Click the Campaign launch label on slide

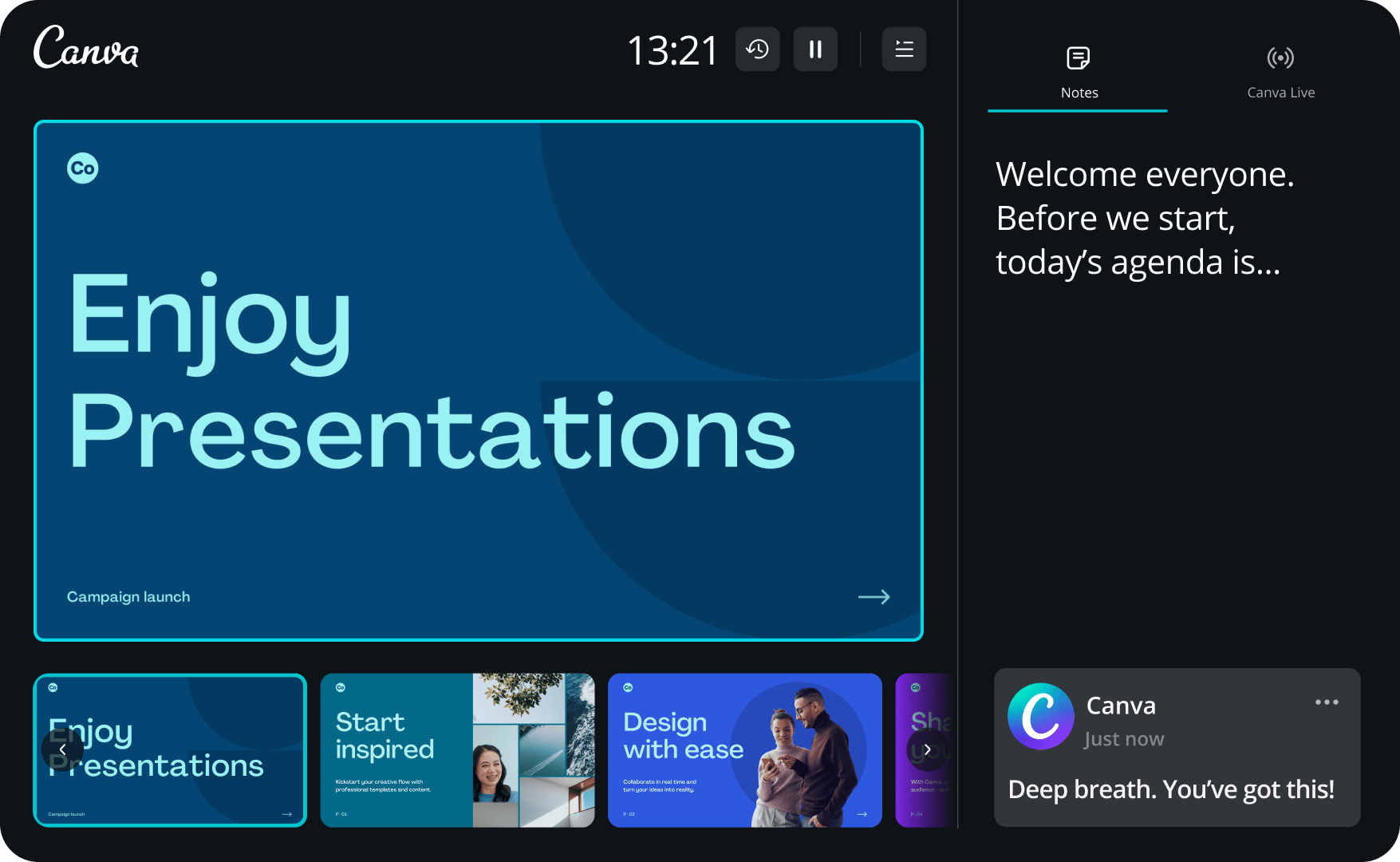pos(128,597)
